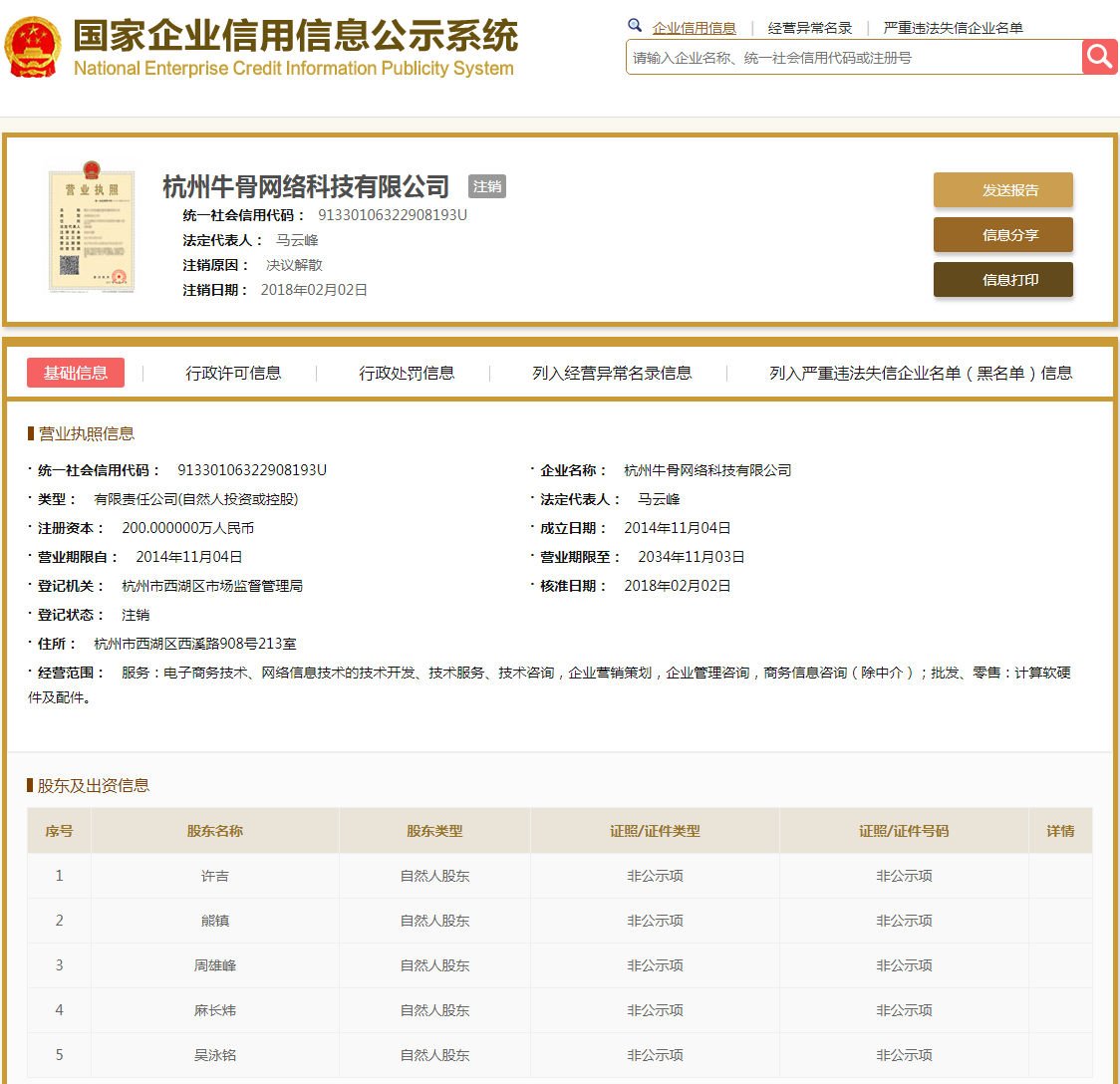
Task: Click the 国家企业信用信息公示系统 site title
Action: pos(295,37)
